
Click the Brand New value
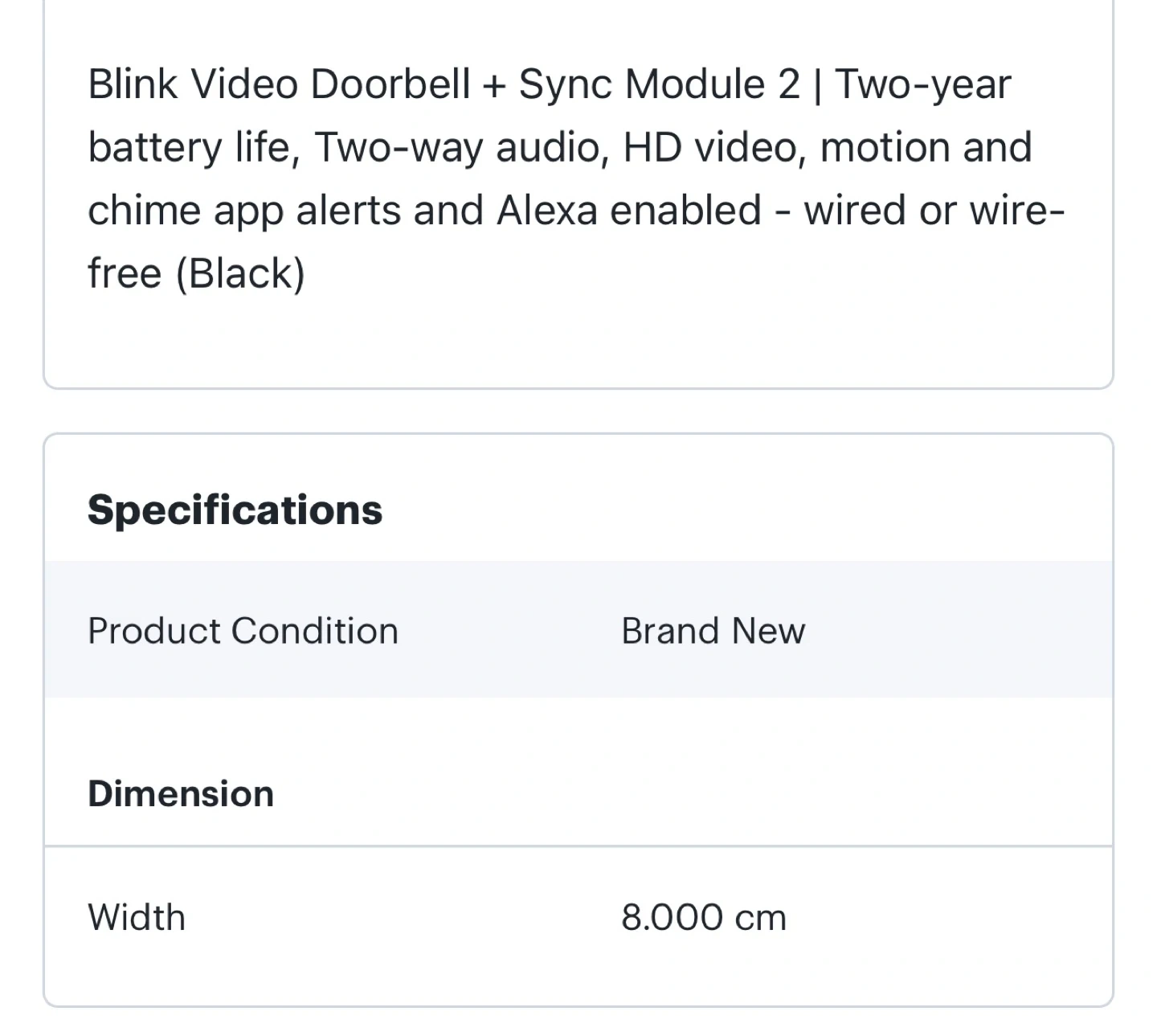point(713,631)
